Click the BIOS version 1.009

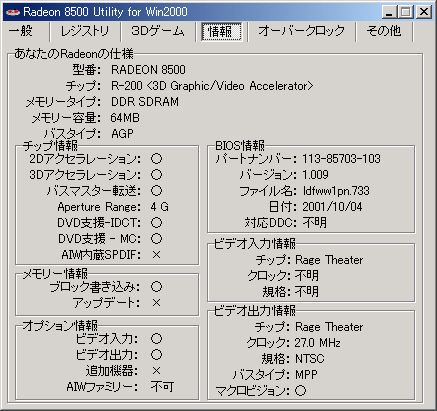(315, 175)
